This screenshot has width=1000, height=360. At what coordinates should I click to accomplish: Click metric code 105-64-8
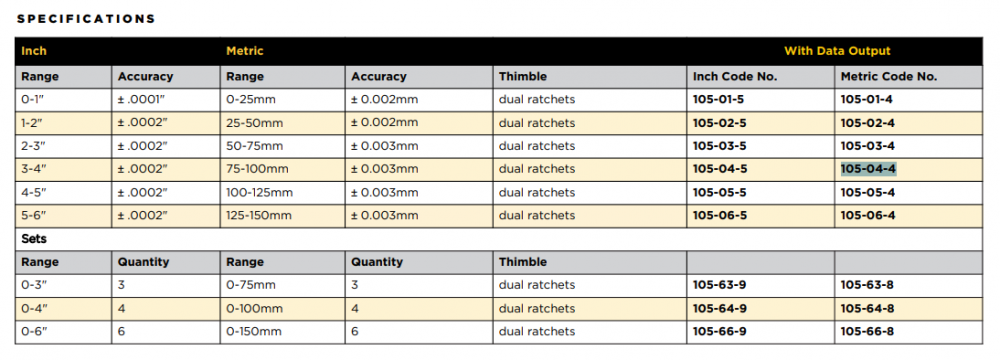[867, 308]
